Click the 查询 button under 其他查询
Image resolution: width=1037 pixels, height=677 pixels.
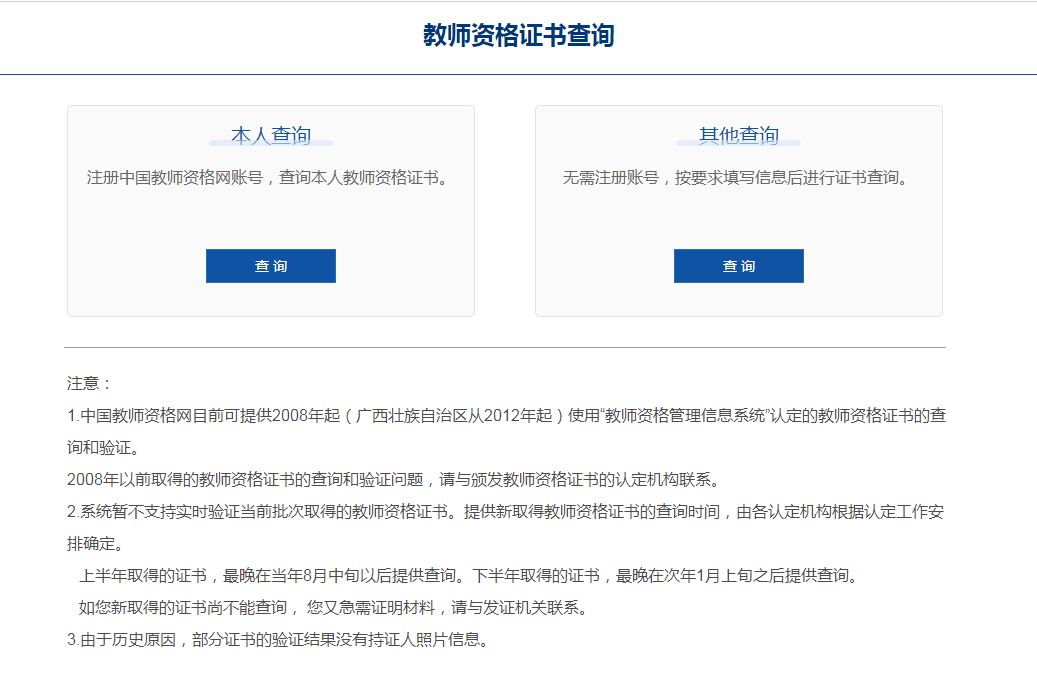[x=738, y=265]
